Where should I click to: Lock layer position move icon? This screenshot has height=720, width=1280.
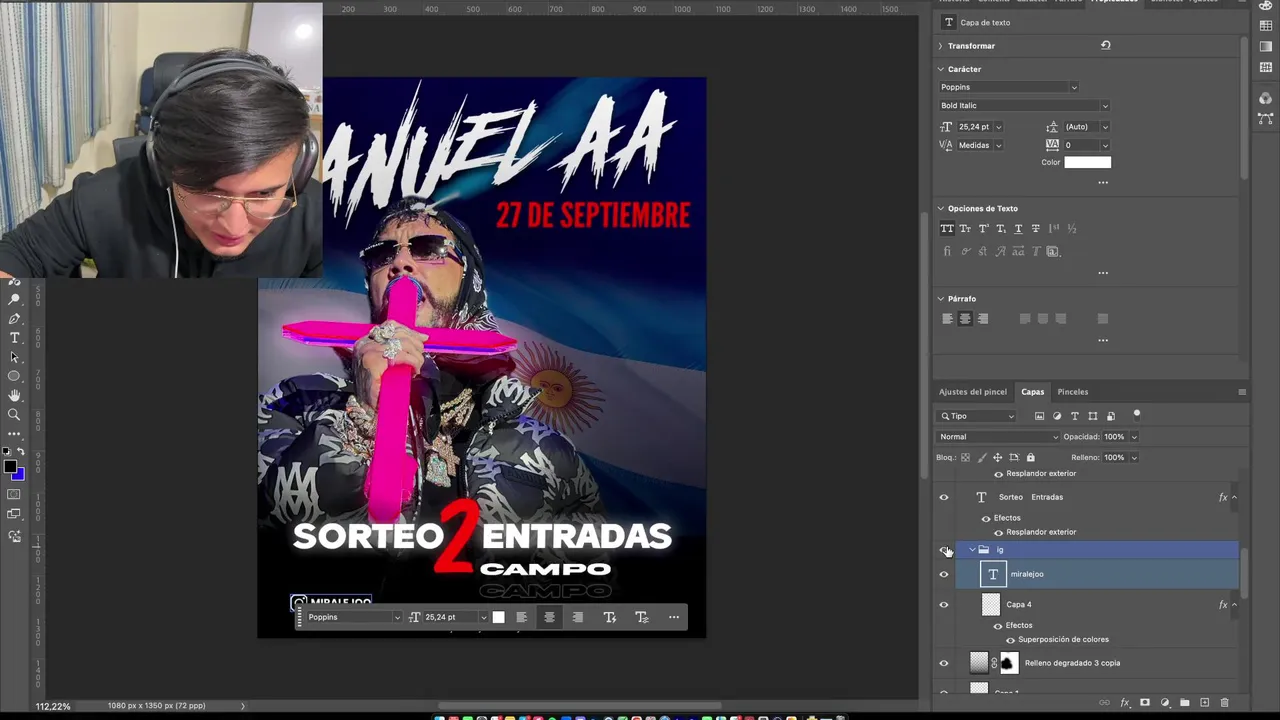[x=997, y=457]
